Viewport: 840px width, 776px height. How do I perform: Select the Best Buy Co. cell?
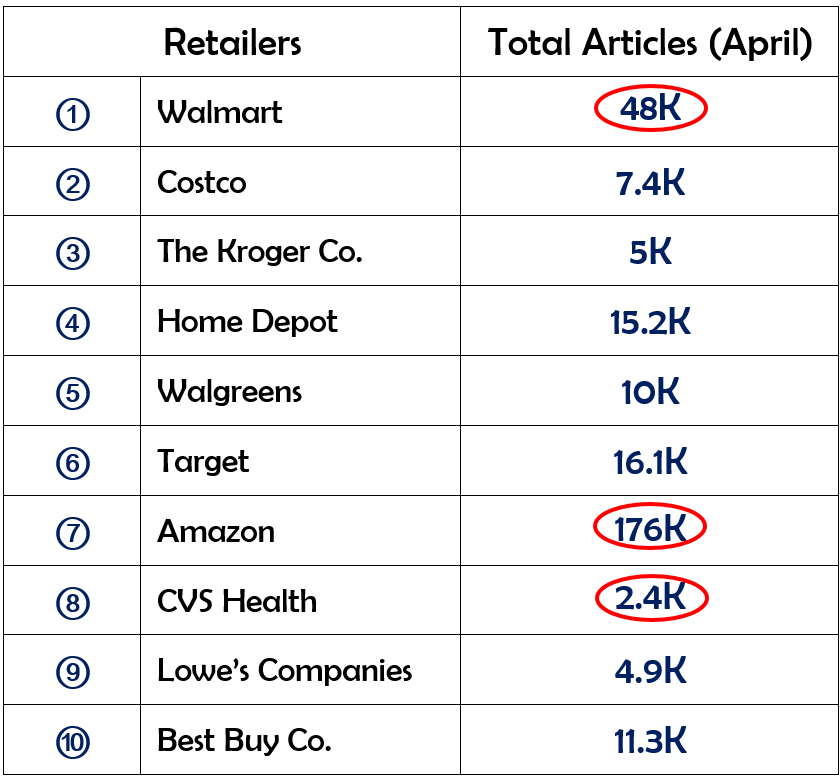pos(244,741)
